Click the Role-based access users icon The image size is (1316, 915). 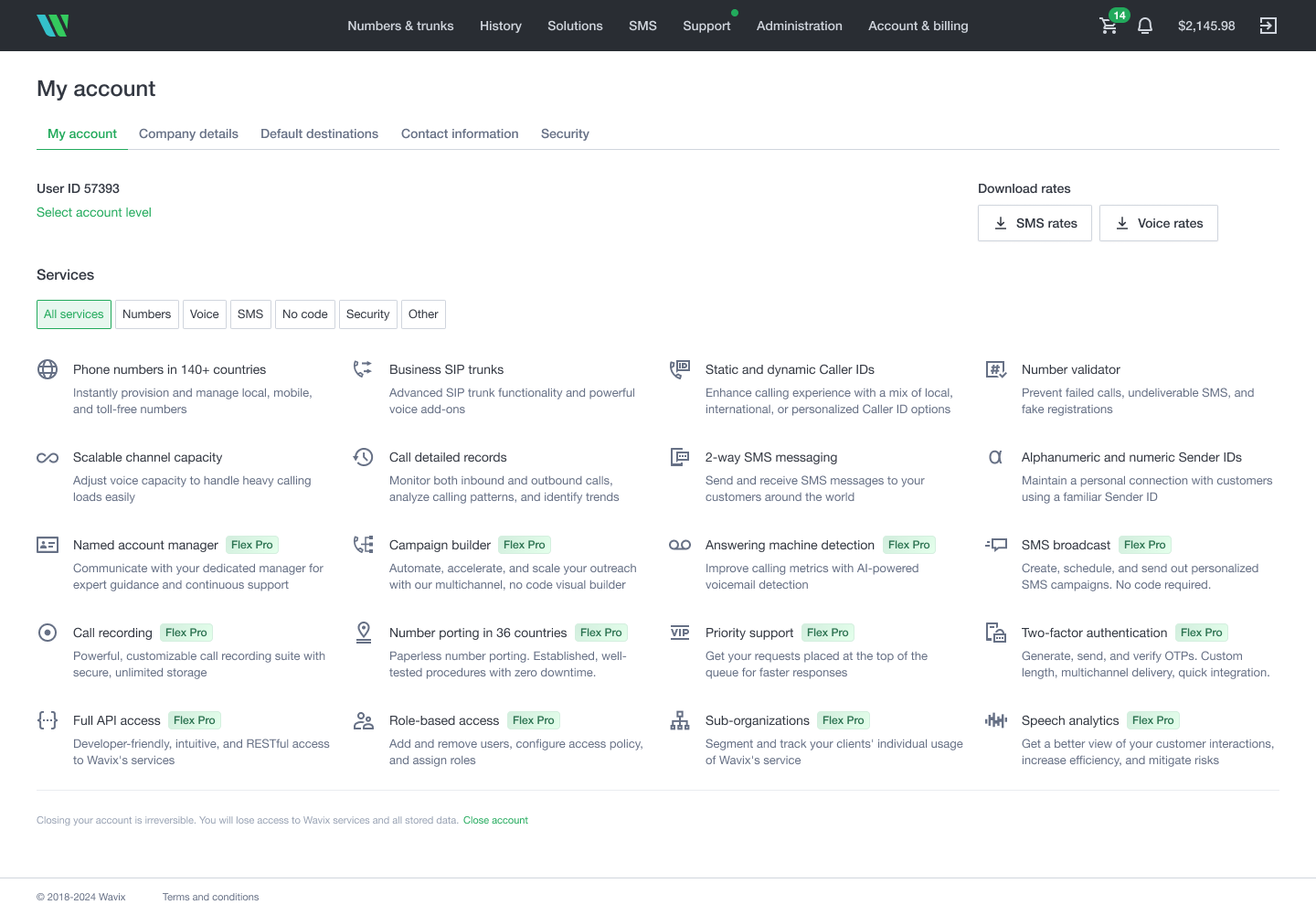[x=364, y=720]
